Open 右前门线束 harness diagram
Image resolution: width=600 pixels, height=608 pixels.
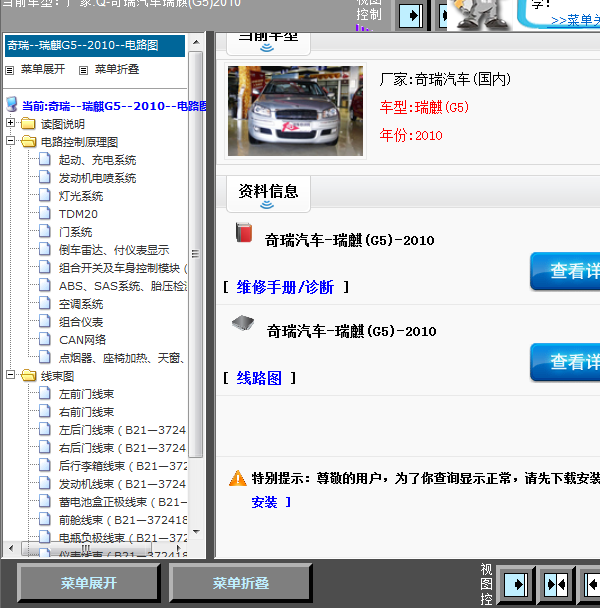[86, 412]
